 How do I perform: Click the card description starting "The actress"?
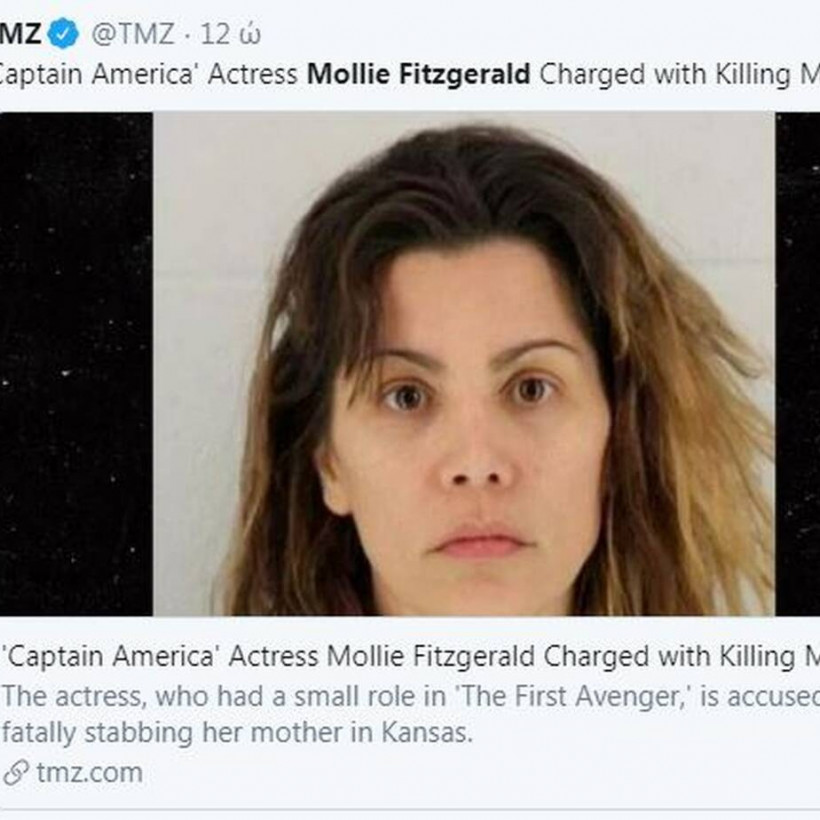click(410, 696)
